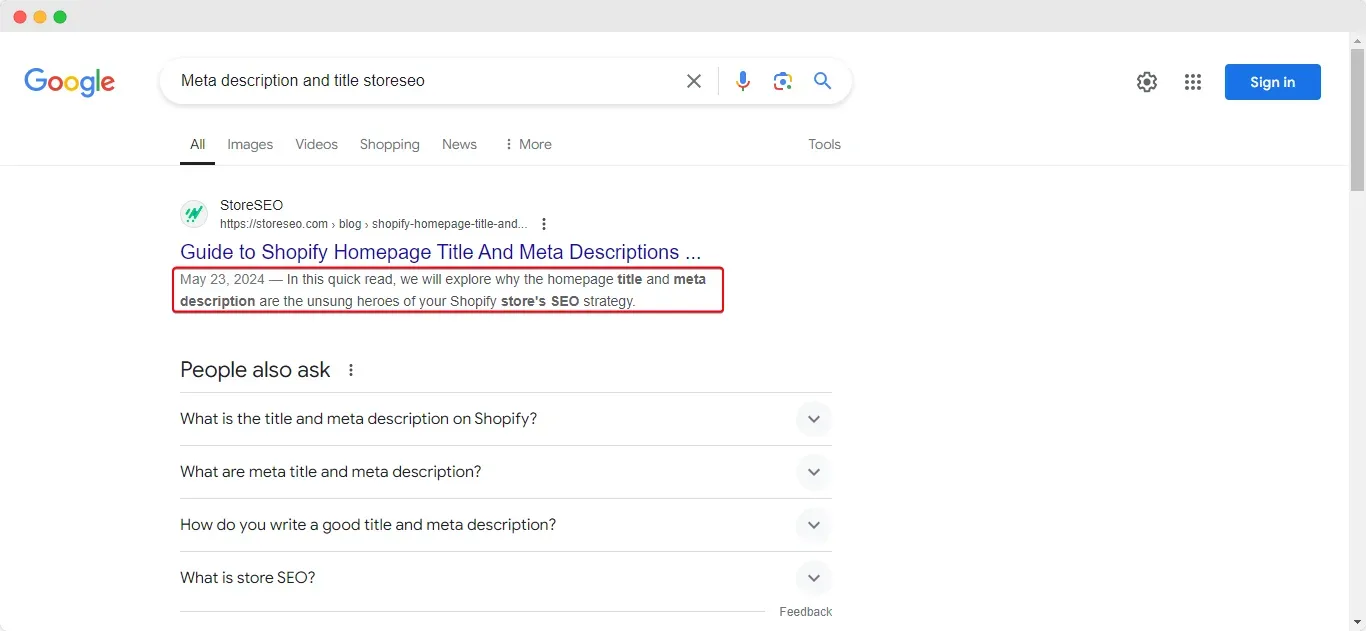
Task: Click the Sign in button
Action: 1272,82
